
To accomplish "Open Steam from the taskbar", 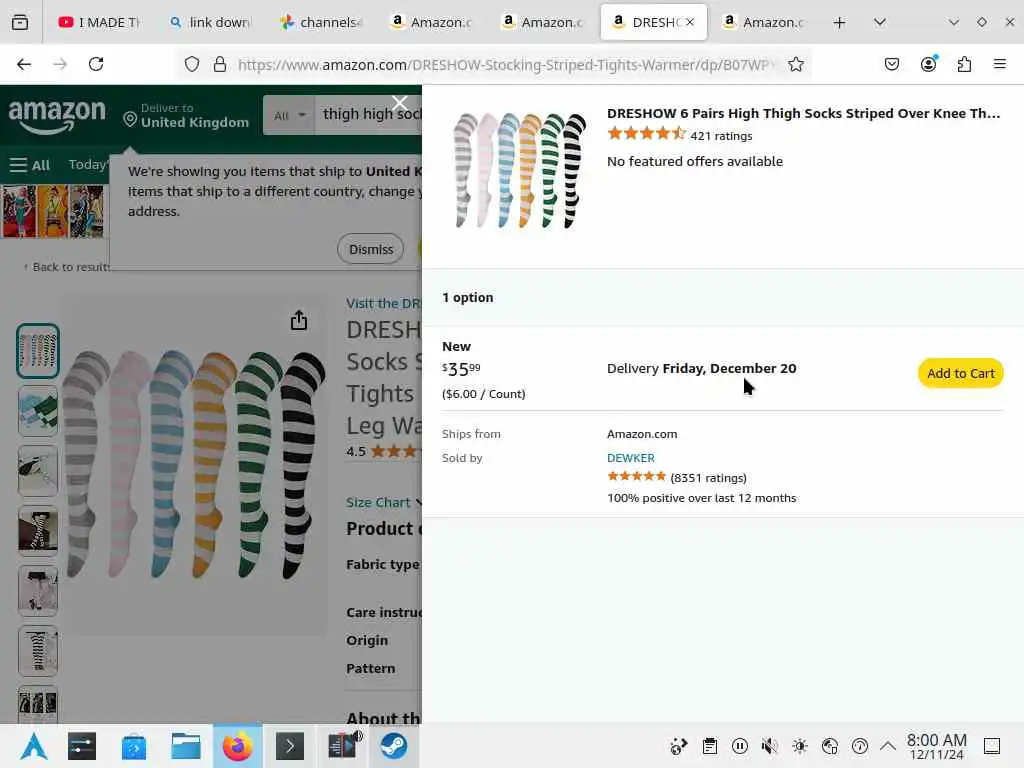I will point(394,746).
